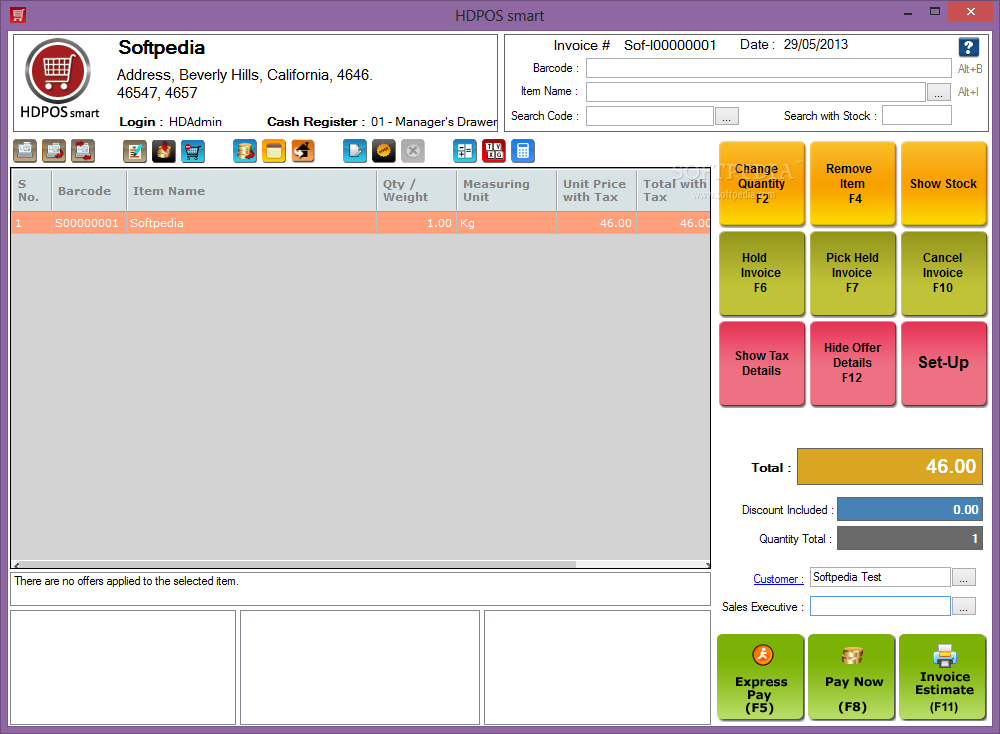Click Invoice Estimate F11 button
Image resolution: width=1000 pixels, height=734 pixels.
coord(943,677)
